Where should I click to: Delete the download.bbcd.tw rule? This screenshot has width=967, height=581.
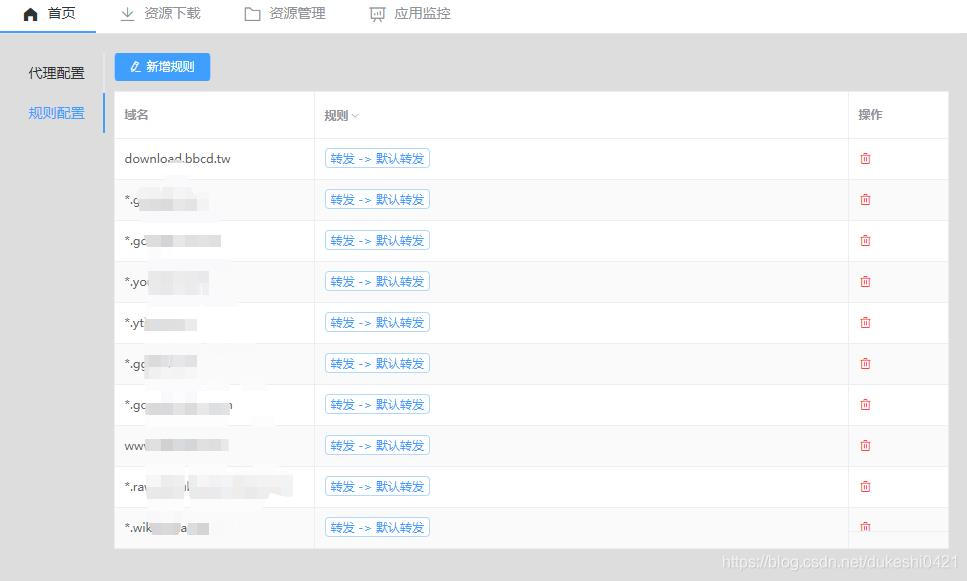tap(865, 159)
